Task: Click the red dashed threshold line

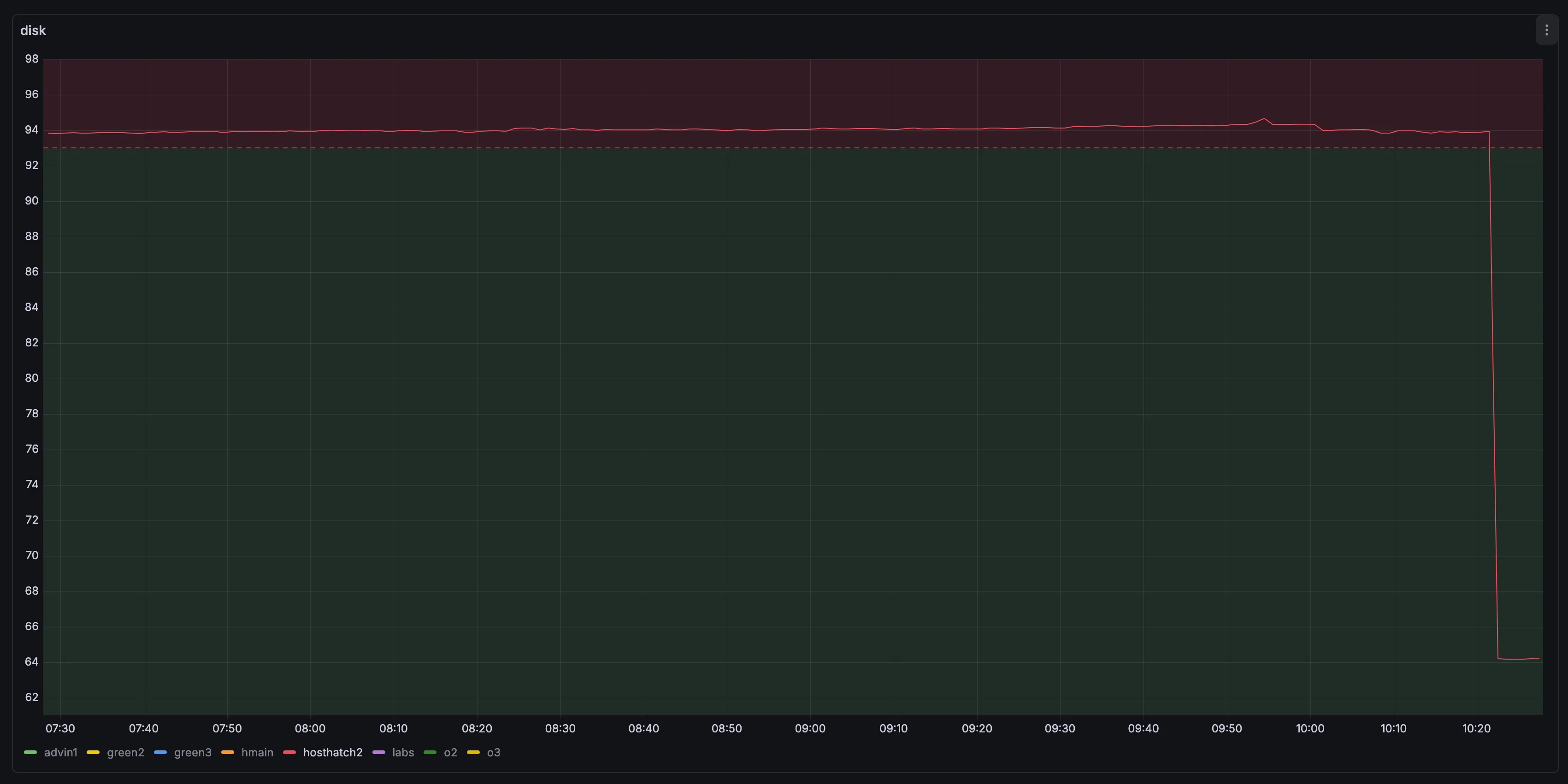Action: (x=791, y=148)
